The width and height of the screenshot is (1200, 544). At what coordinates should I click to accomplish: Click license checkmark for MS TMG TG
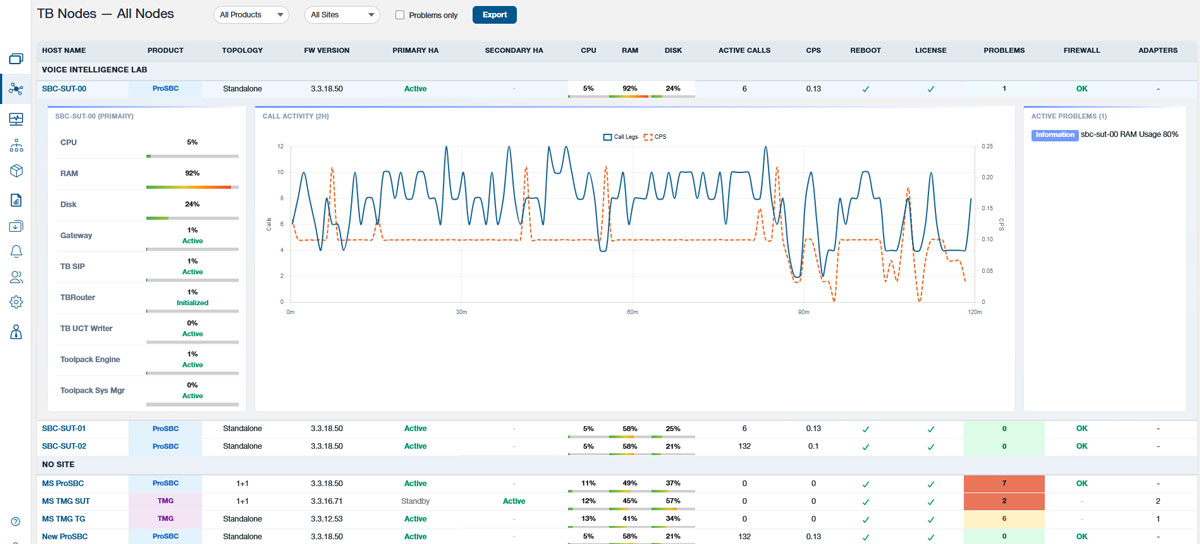click(930, 518)
